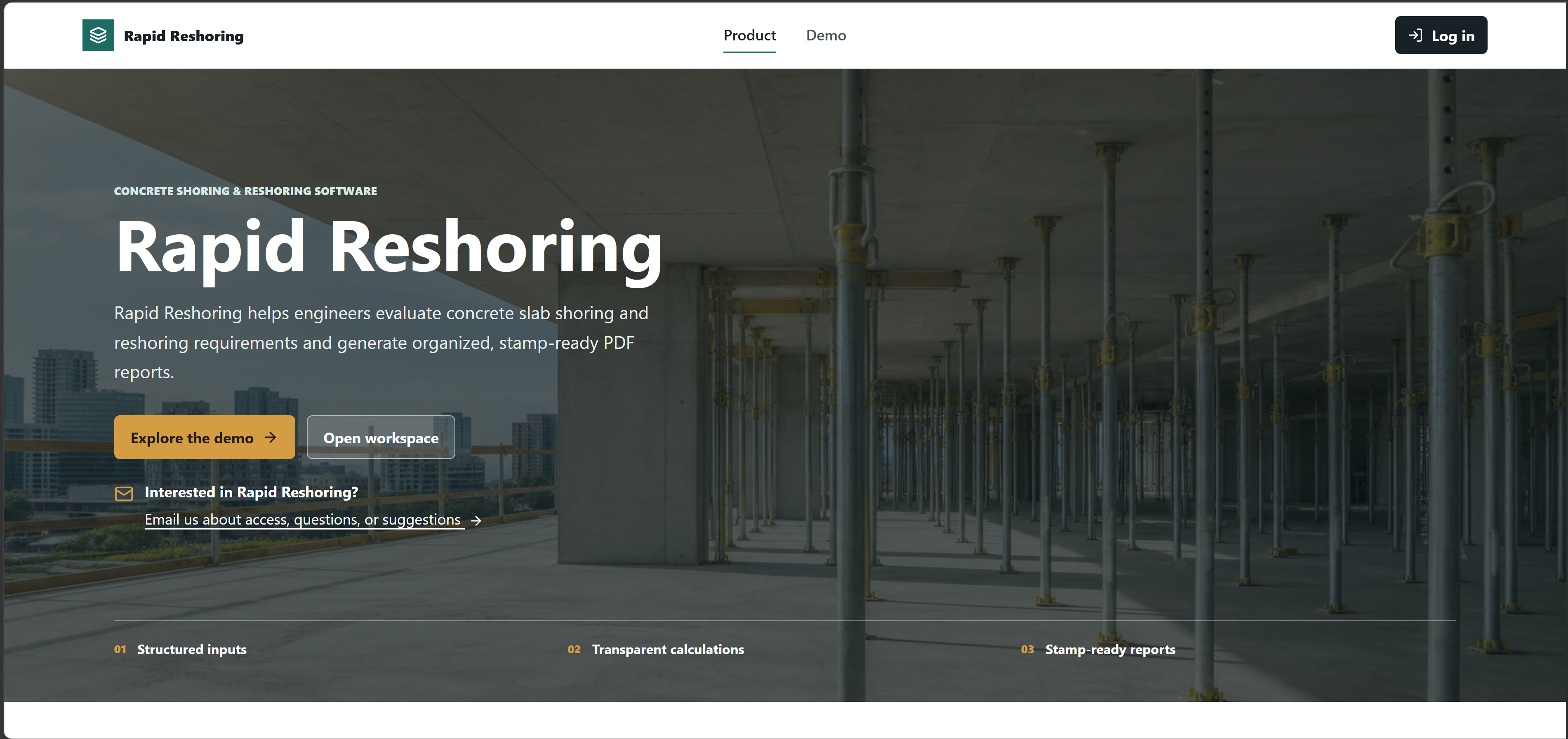Click the Transparent calculations label
The image size is (1568, 739).
point(668,650)
